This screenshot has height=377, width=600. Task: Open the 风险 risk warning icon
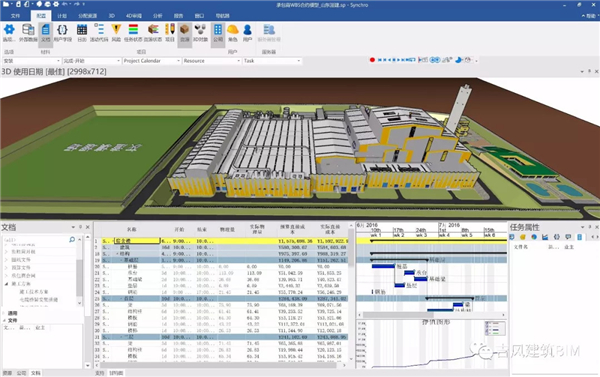click(x=116, y=33)
